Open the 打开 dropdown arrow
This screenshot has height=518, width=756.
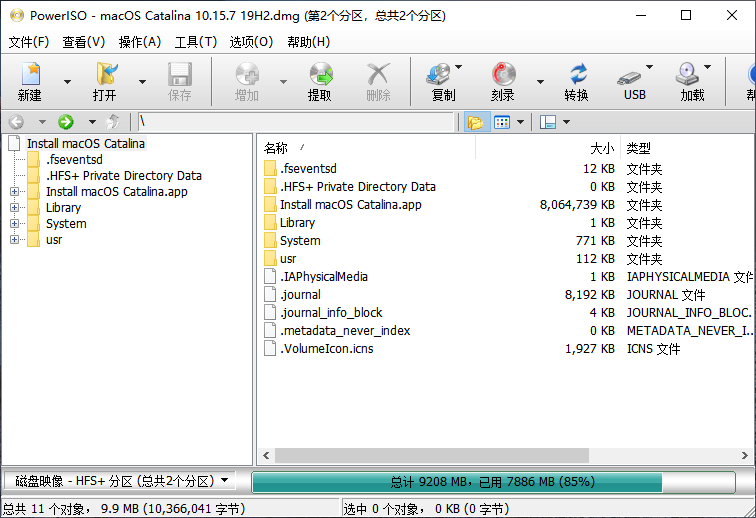(142, 82)
